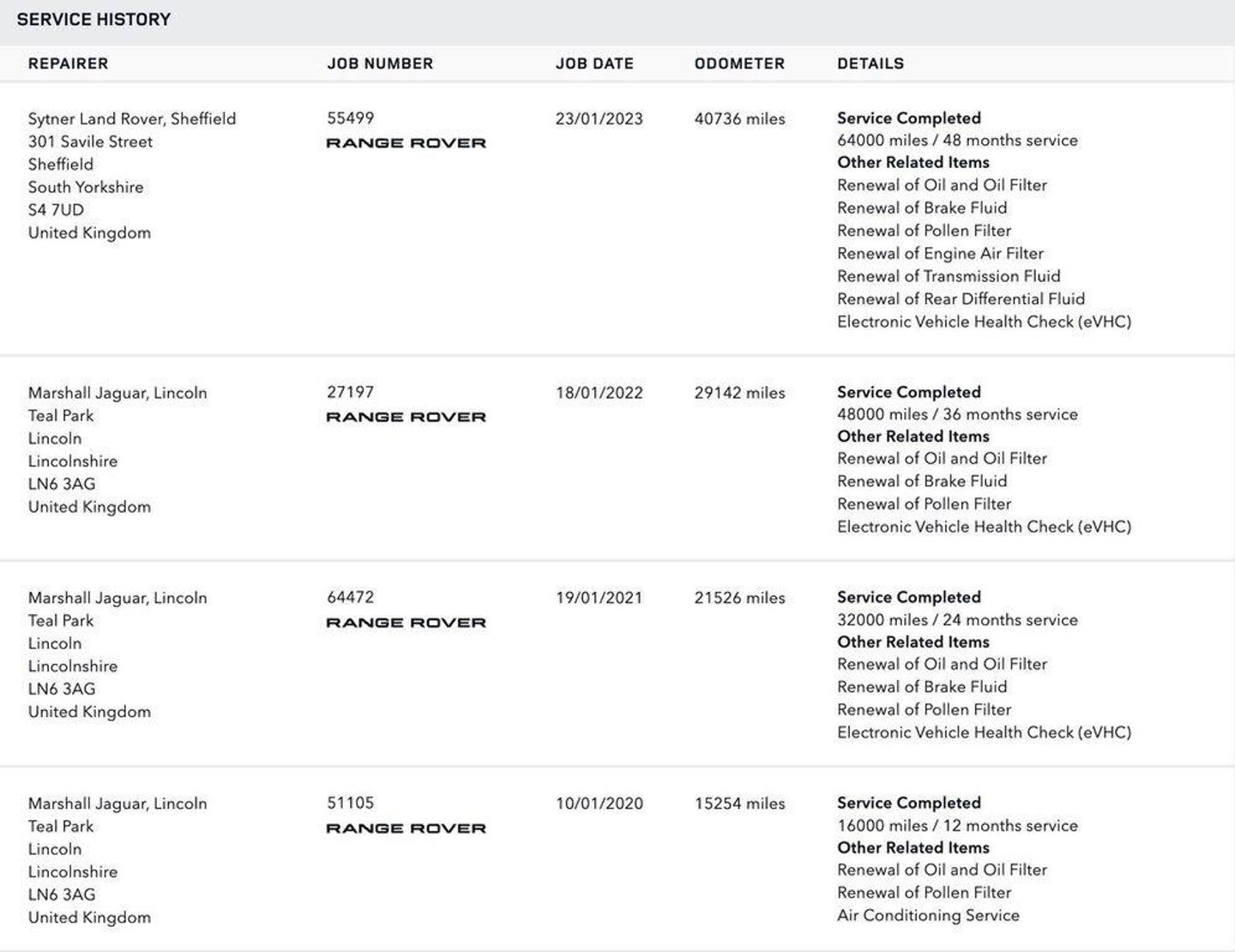The height and width of the screenshot is (952, 1235).
Task: Click the Service History section title
Action: [x=93, y=19]
